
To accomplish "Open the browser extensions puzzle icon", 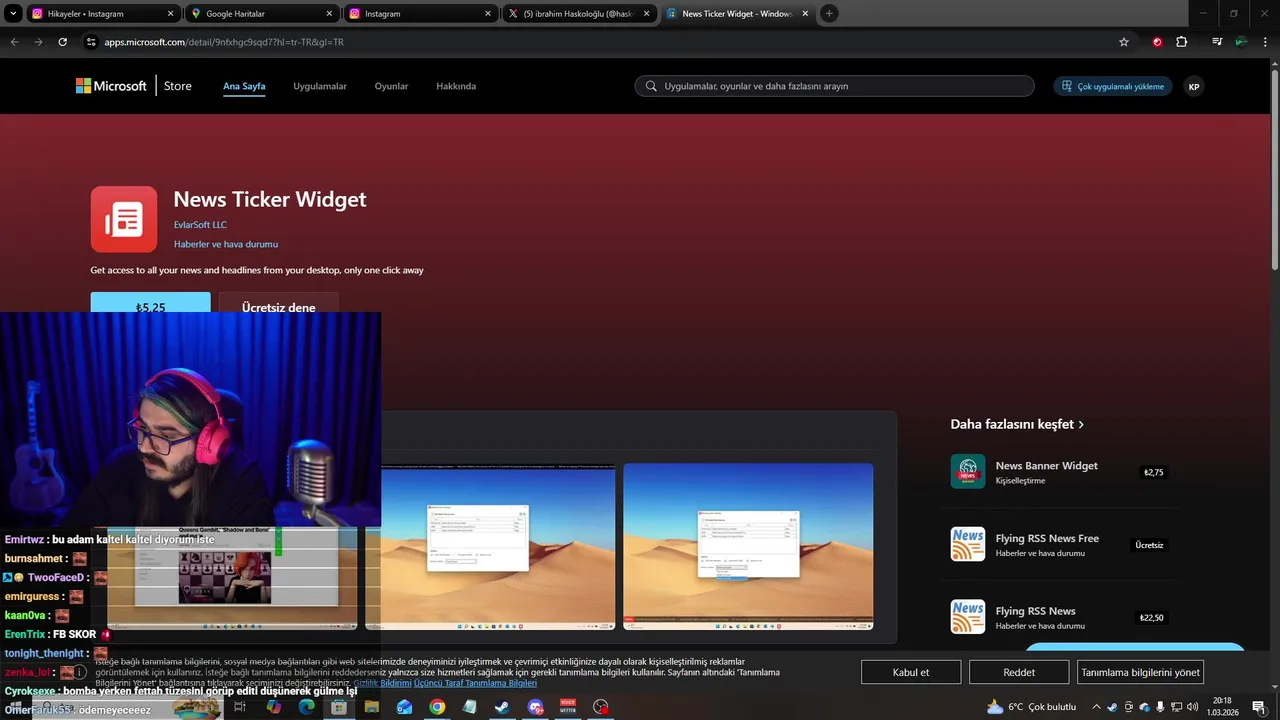I will 1182,42.
